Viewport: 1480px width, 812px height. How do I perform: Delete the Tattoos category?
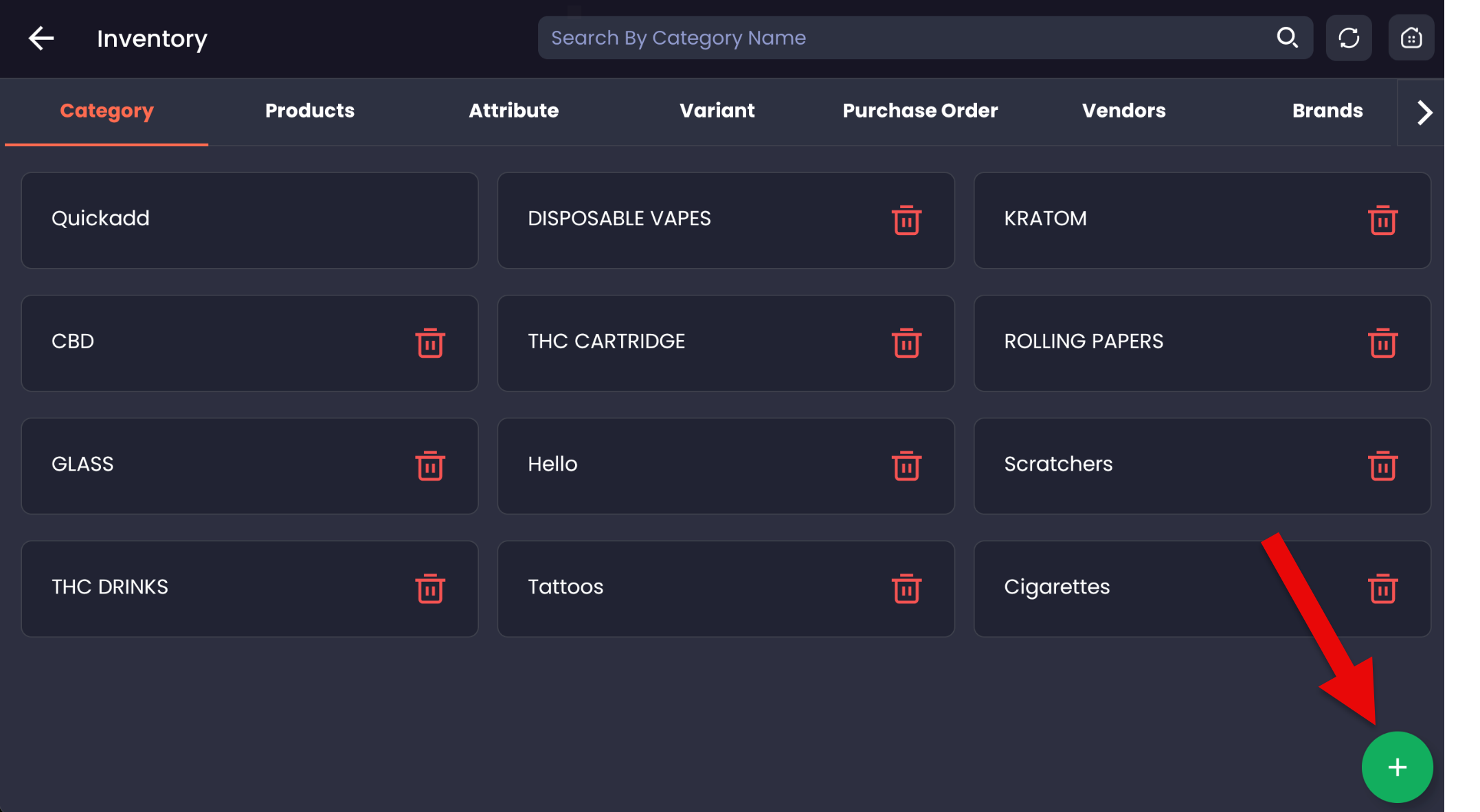point(906,589)
